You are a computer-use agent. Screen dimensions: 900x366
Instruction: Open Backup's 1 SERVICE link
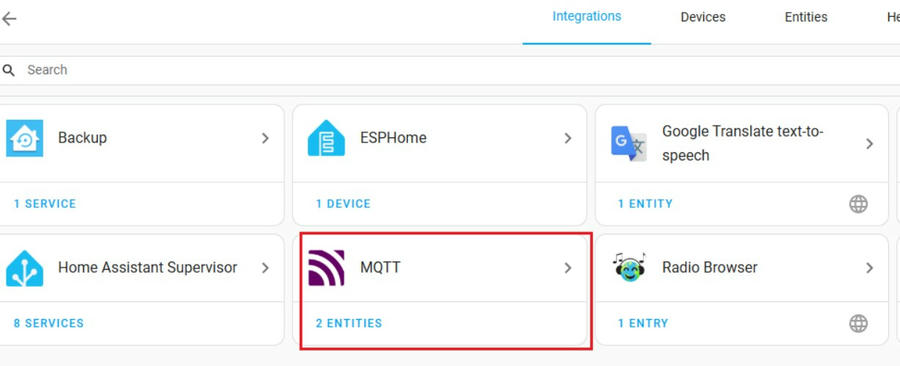tap(45, 204)
